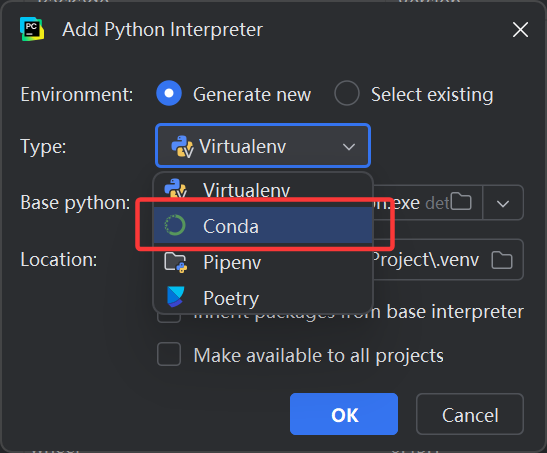Enable Make available to all projects checkbox
Screen dimensions: 547x453
point(169,354)
